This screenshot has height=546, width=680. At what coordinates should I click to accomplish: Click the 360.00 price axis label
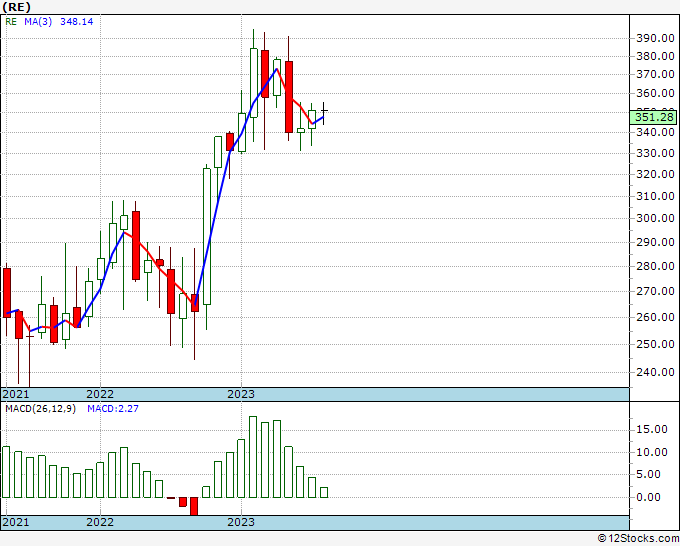coord(655,93)
